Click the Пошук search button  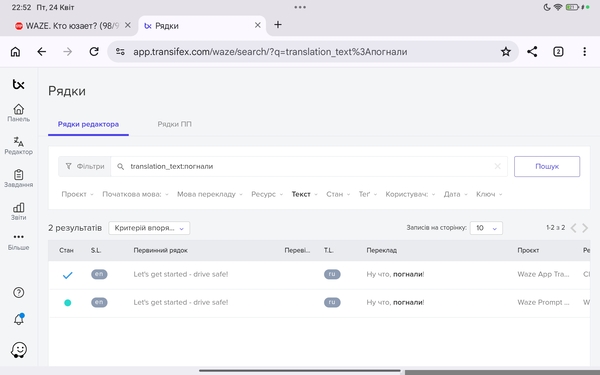click(547, 166)
